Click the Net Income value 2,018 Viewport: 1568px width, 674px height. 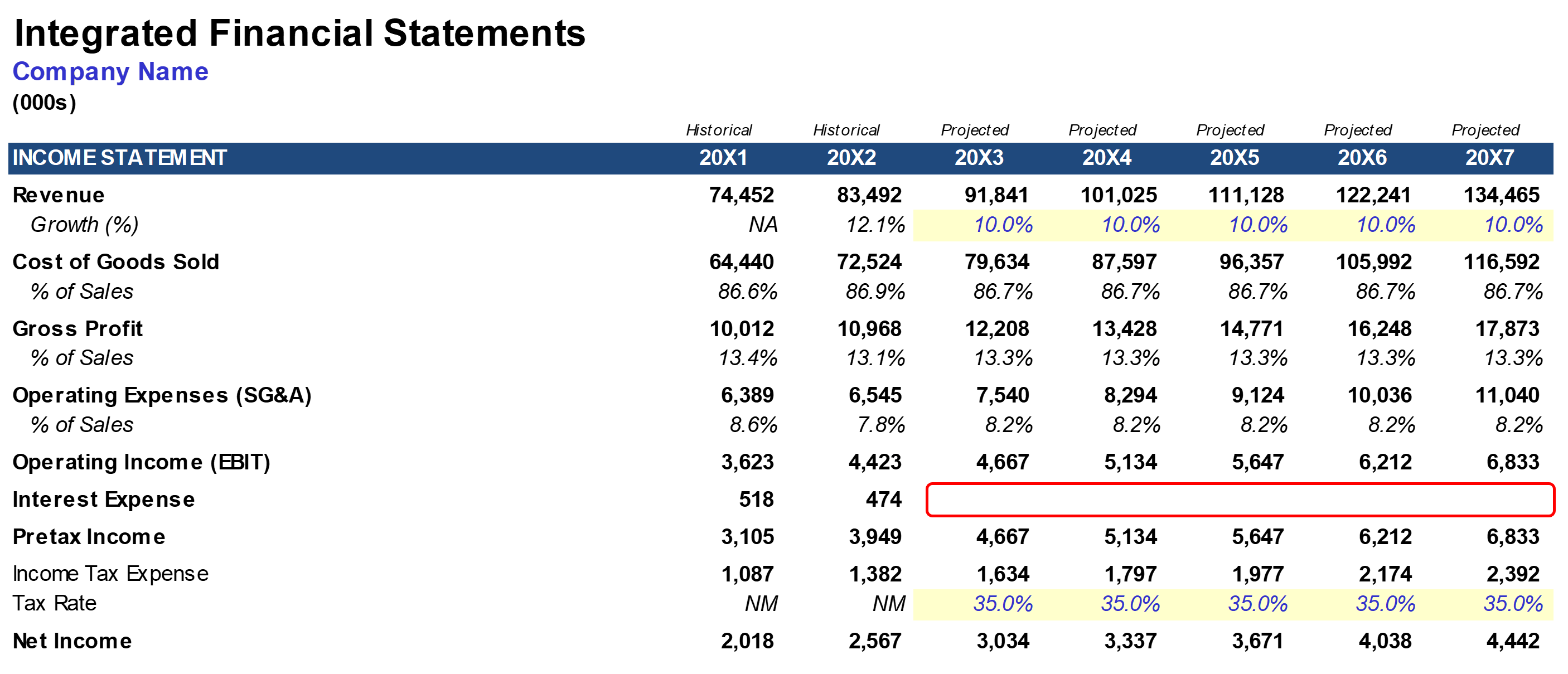(748, 641)
